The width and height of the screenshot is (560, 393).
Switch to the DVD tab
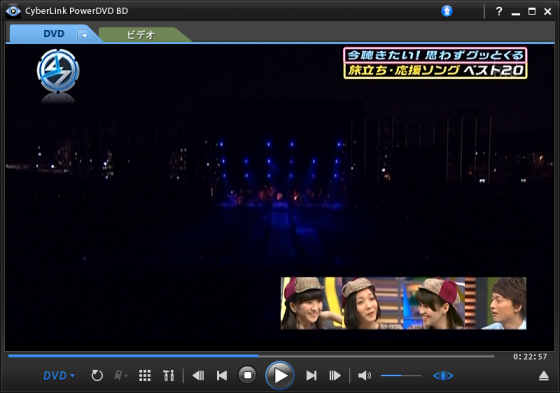[x=54, y=34]
